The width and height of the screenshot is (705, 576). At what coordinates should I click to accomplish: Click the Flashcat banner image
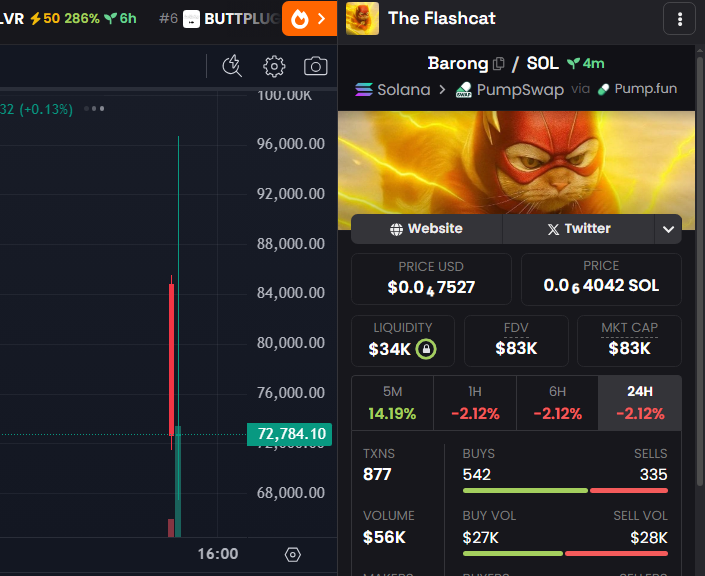click(516, 163)
